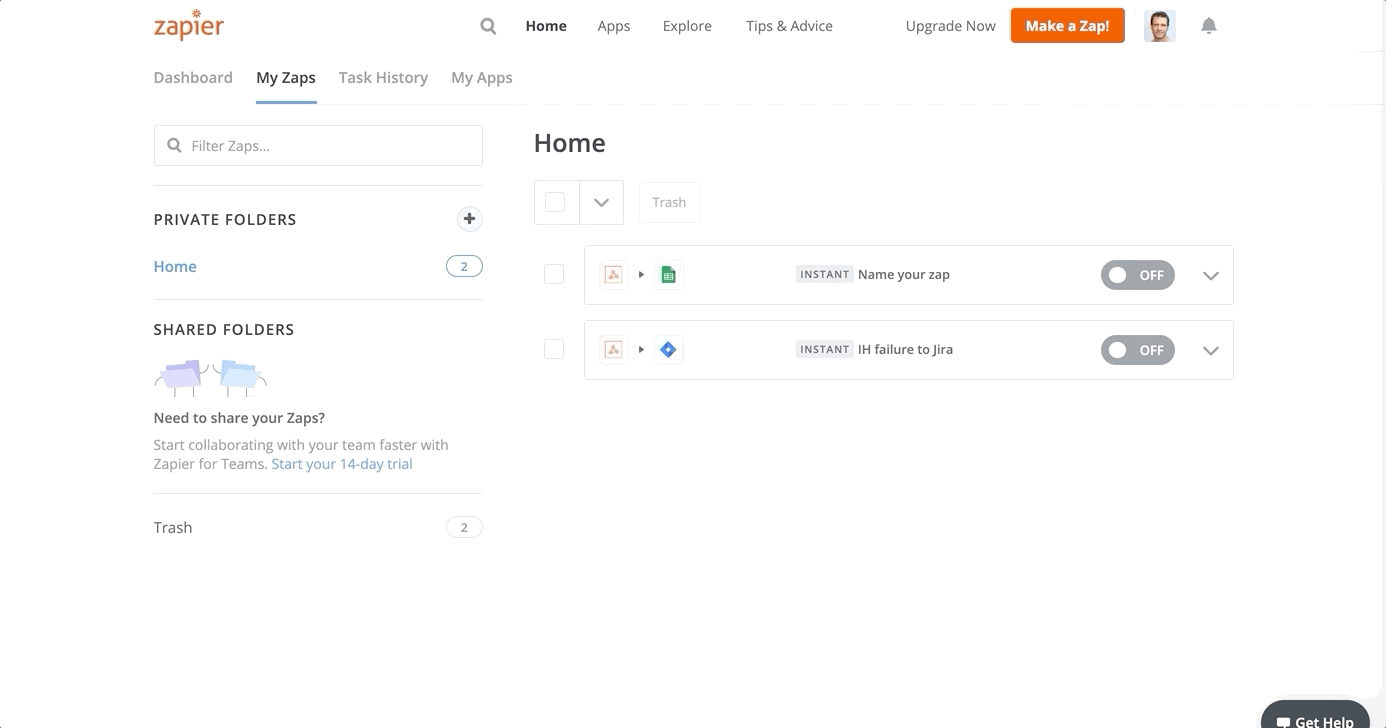Image resolution: width=1386 pixels, height=728 pixels.
Task: Open the Trash folder in sidebar
Action: pos(173,527)
